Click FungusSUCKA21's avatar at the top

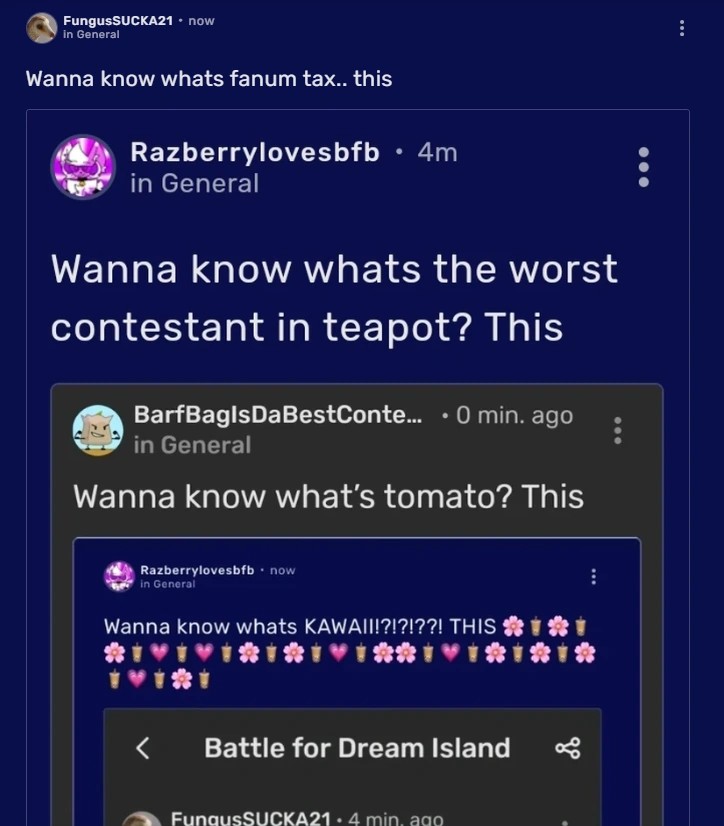42,28
